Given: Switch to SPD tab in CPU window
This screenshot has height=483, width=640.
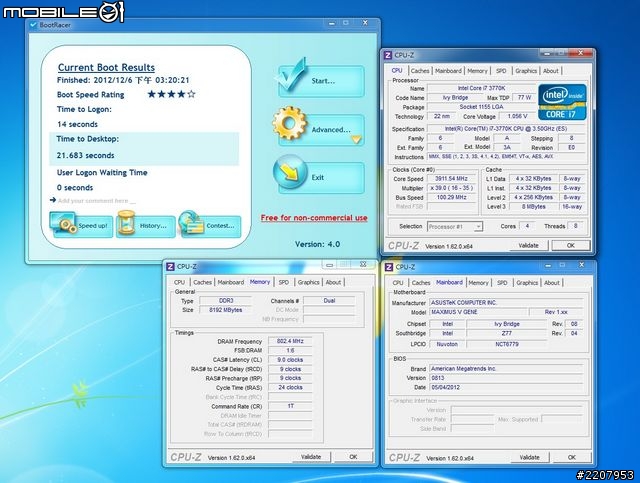Looking at the screenshot, I should pos(501,71).
